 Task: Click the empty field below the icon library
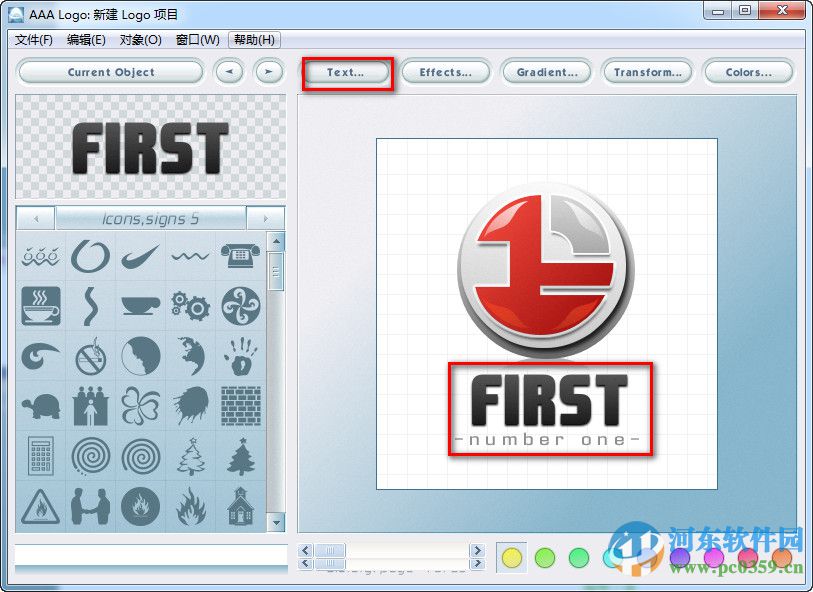[151, 555]
